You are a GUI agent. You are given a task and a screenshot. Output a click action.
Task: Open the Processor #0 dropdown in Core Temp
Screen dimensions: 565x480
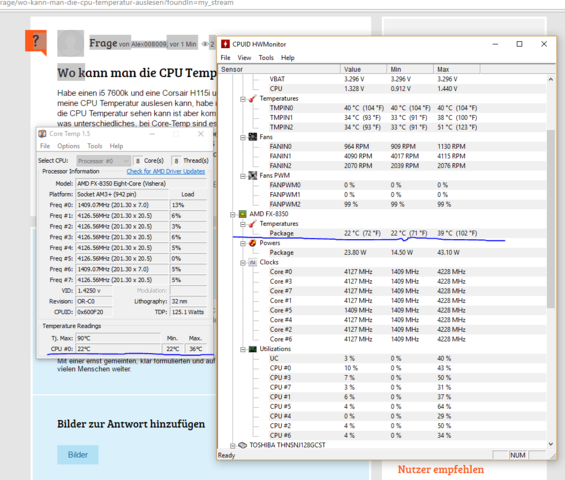(x=103, y=161)
